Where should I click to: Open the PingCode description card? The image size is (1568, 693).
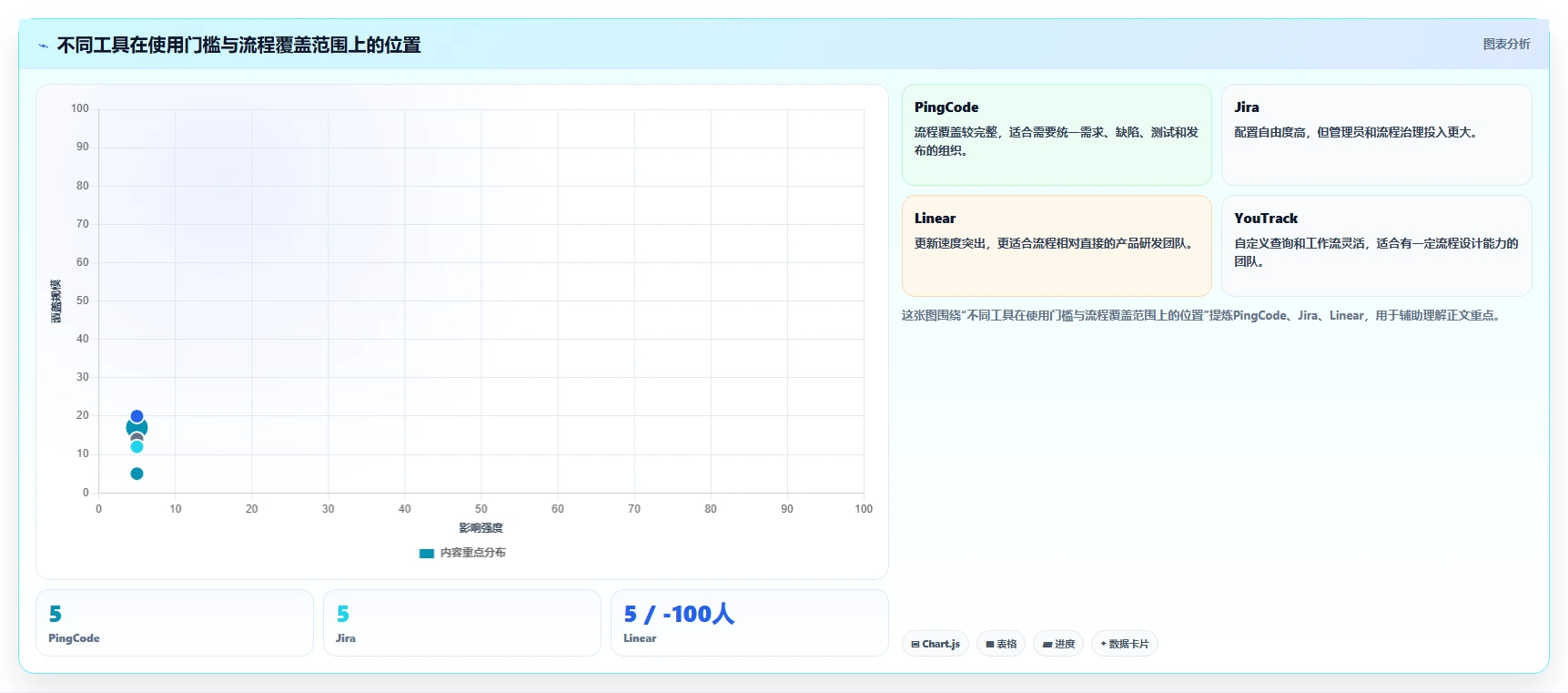(x=1057, y=135)
